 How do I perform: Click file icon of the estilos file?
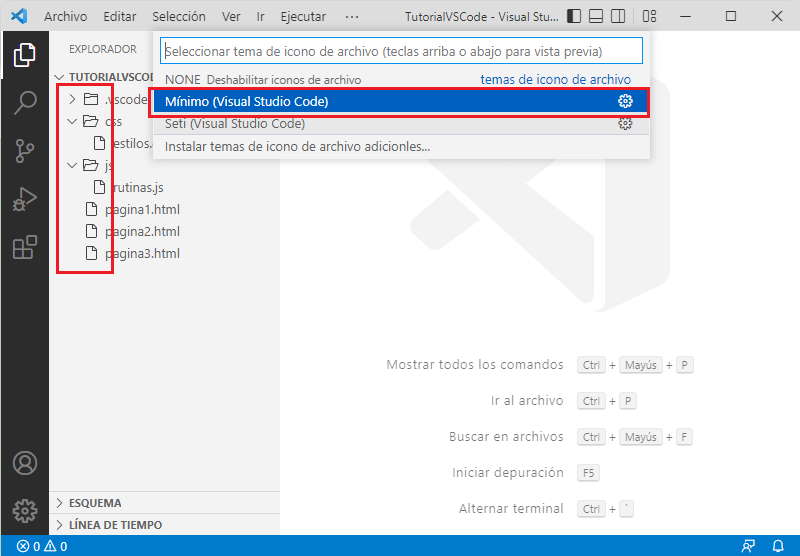point(99,143)
